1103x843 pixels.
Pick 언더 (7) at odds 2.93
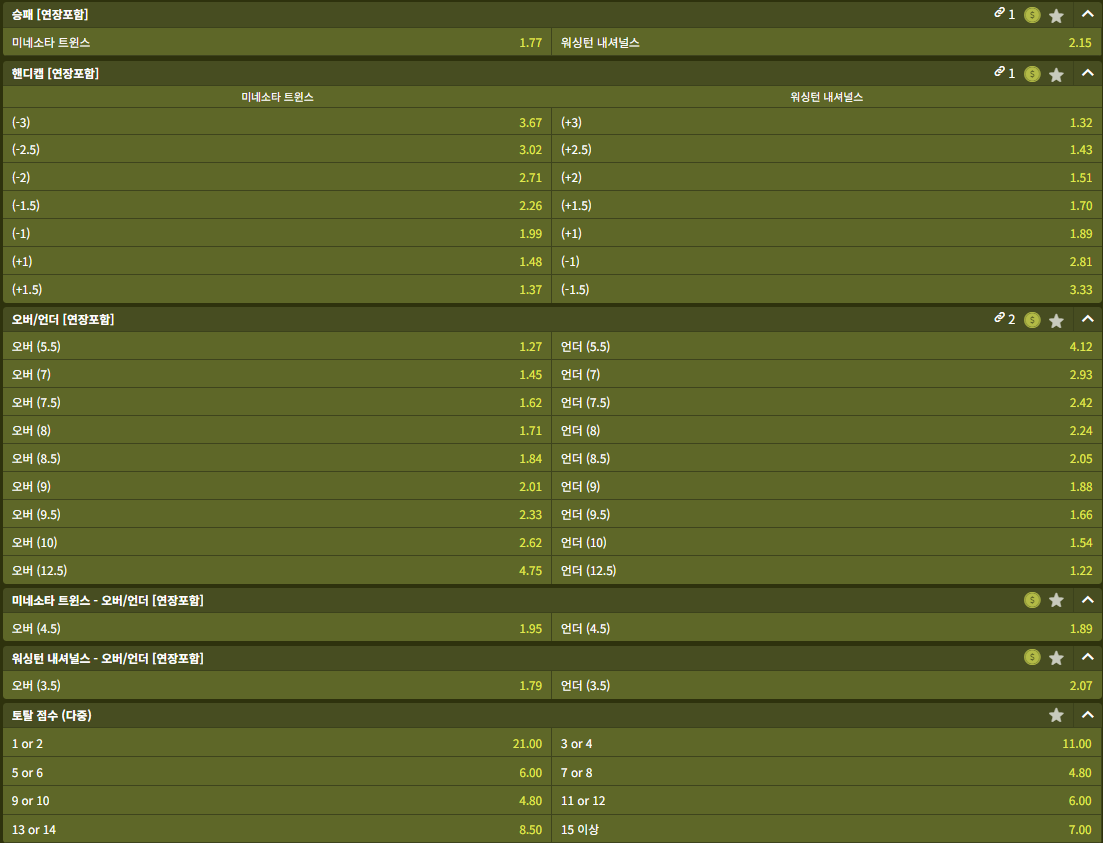coord(827,374)
